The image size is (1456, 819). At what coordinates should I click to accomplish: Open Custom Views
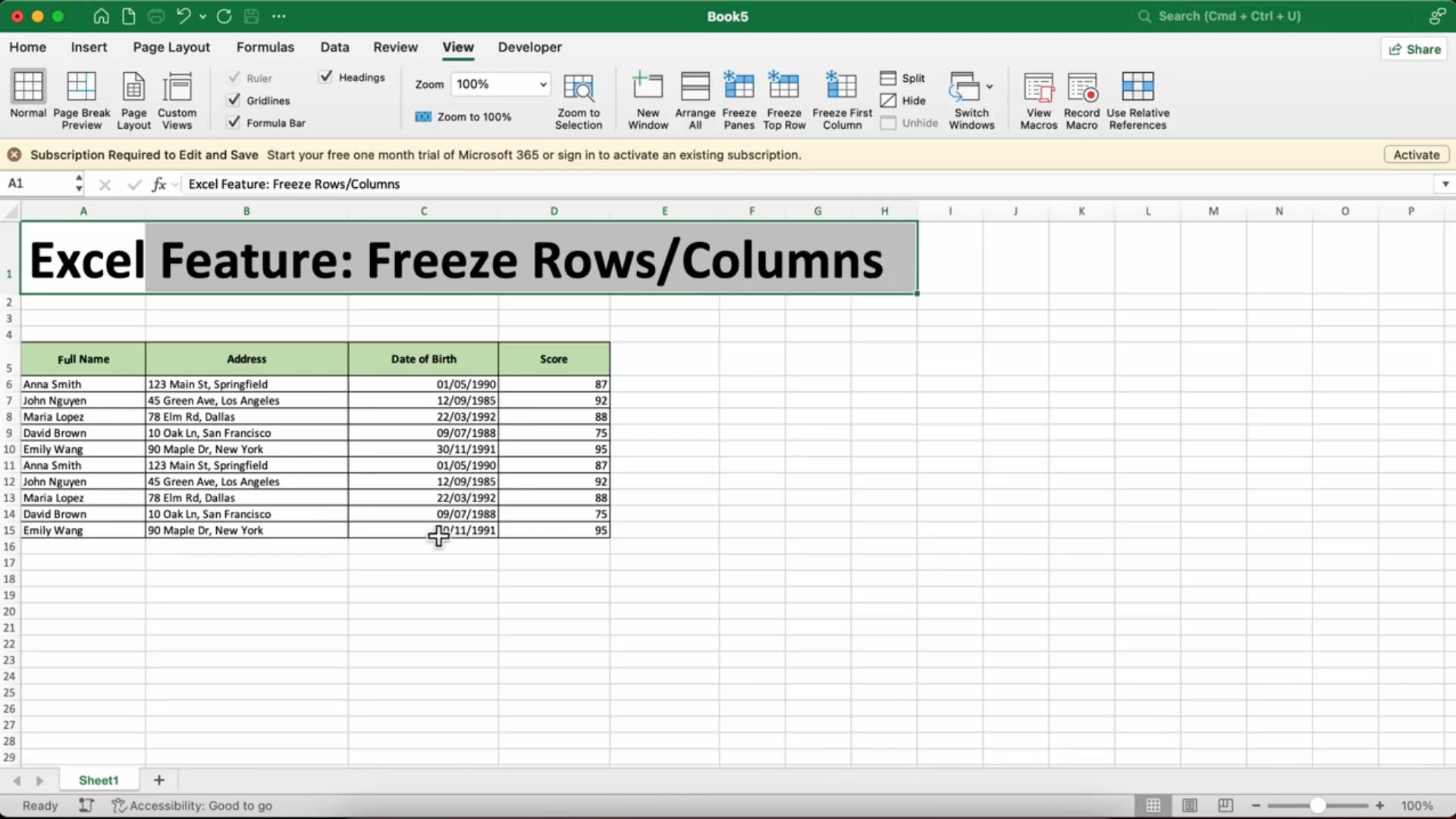[177, 100]
